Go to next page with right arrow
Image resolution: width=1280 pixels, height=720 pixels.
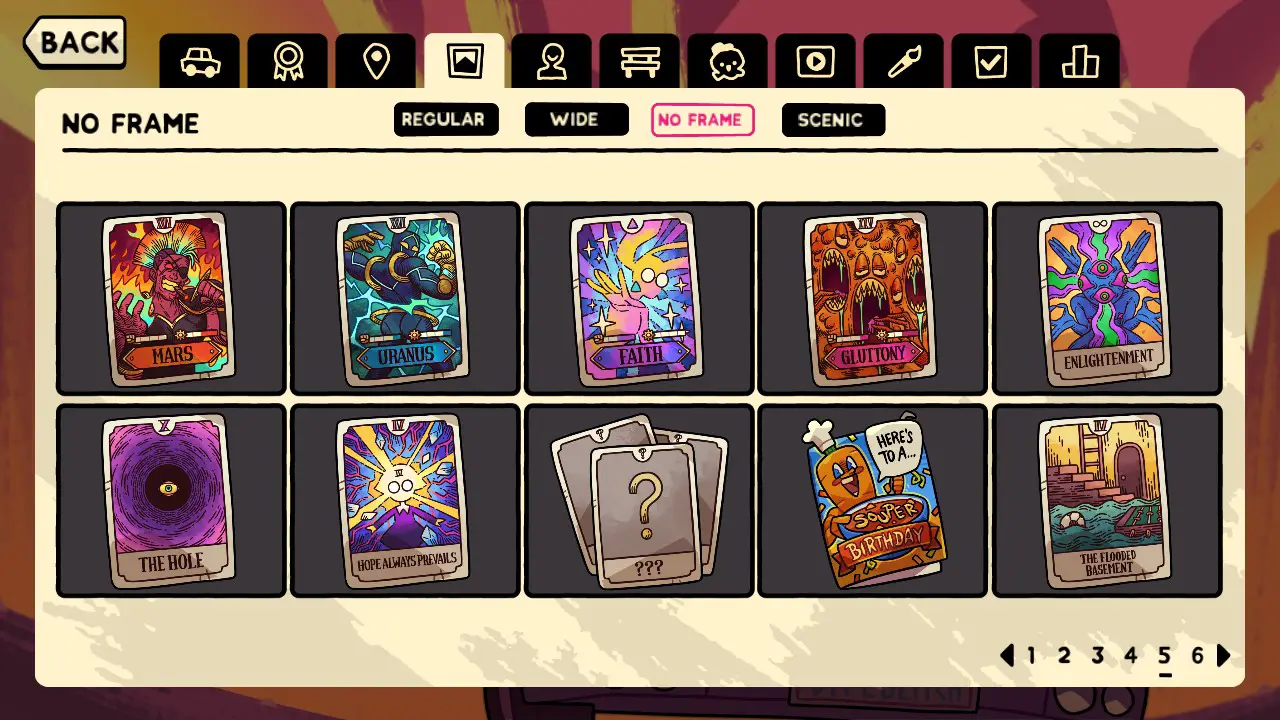[x=1224, y=656]
